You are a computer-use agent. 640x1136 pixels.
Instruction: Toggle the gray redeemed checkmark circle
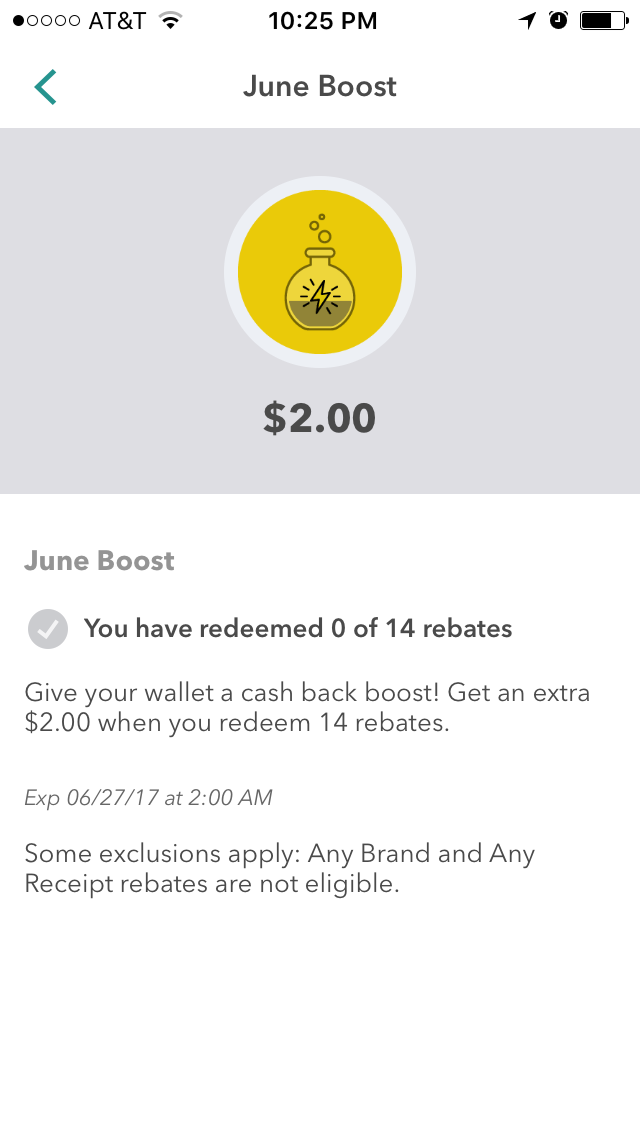click(x=48, y=629)
